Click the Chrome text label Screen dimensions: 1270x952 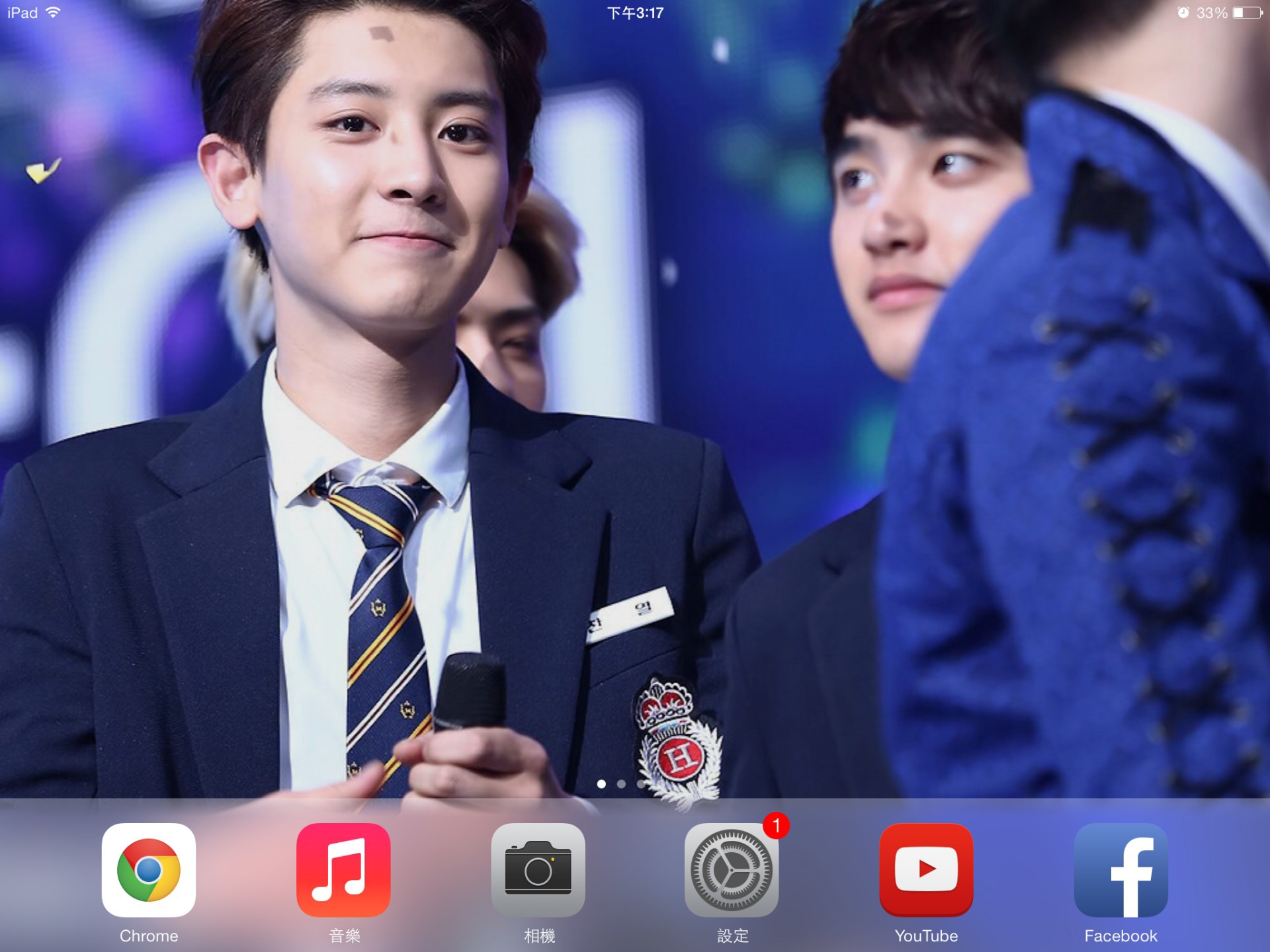pyautogui.click(x=149, y=936)
